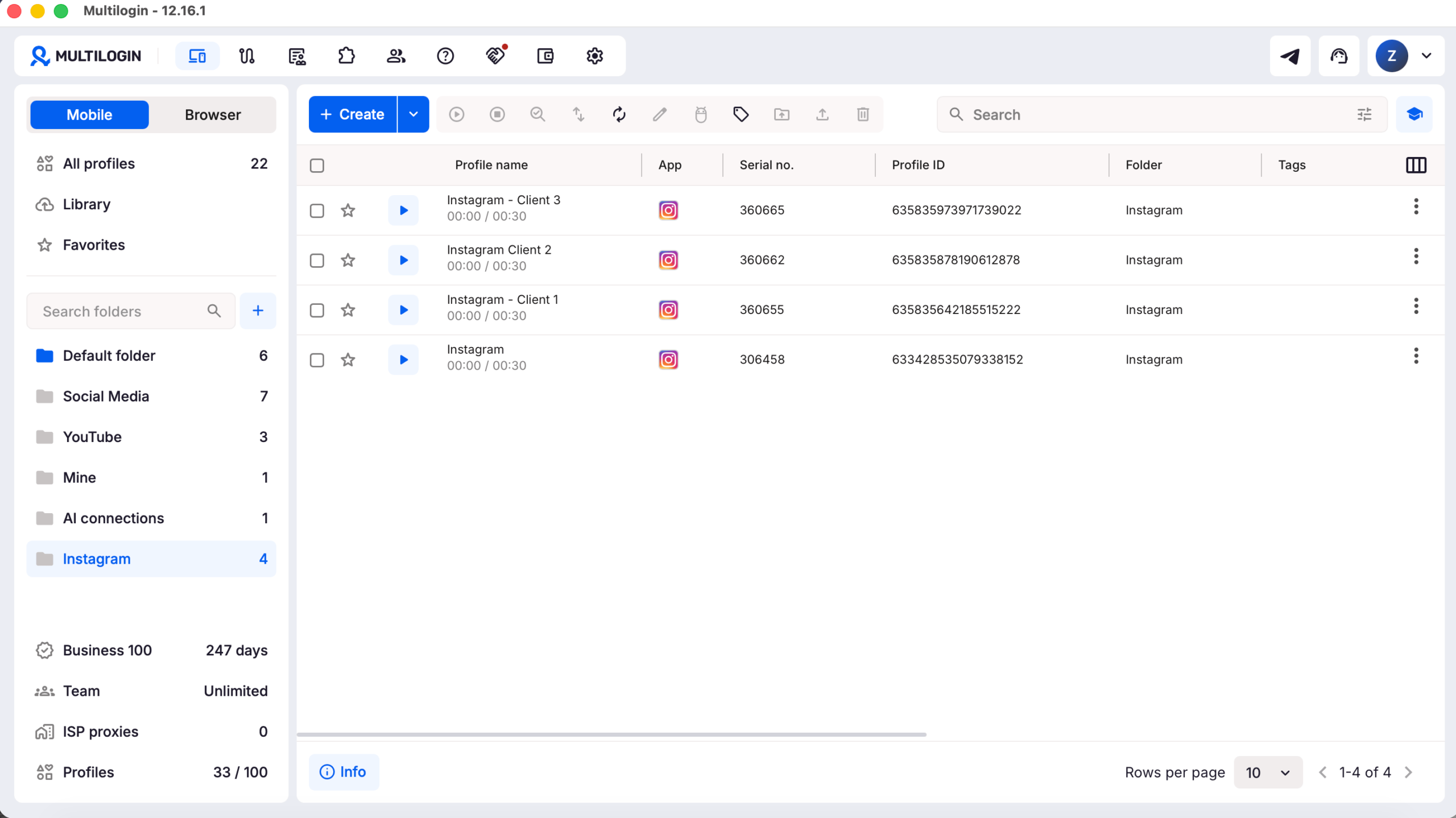Switch to the Browser tab
This screenshot has width=1456, height=818.
coord(213,115)
